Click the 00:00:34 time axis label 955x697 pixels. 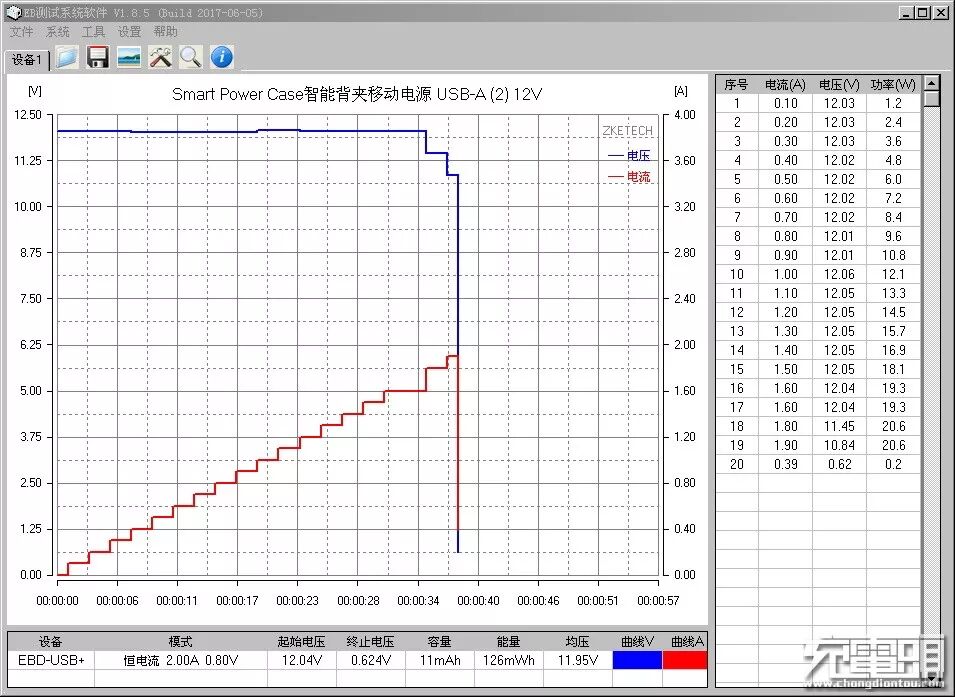coord(418,601)
